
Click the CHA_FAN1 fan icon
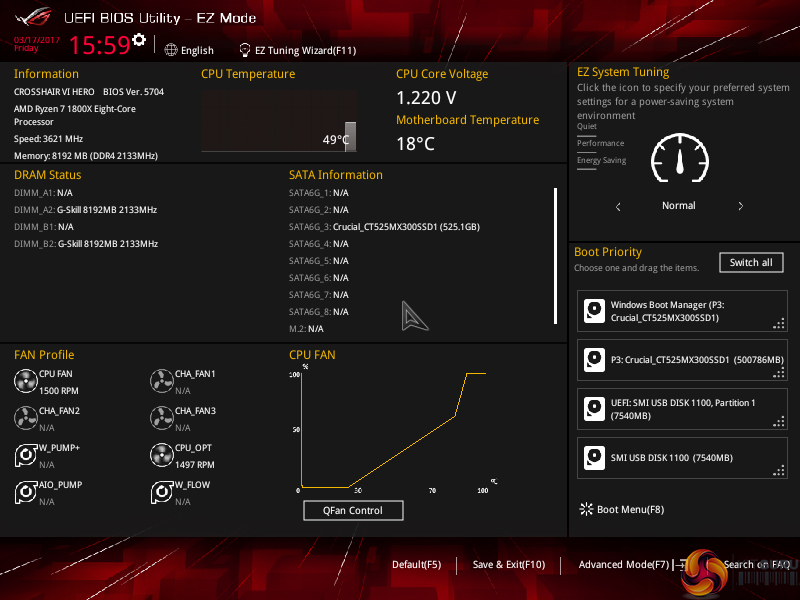pos(162,381)
